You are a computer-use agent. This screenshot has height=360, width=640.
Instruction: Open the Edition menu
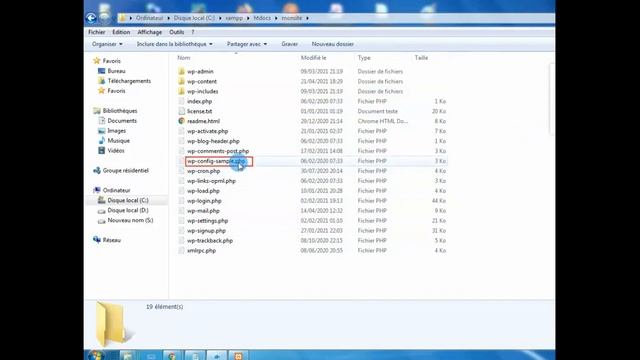121,32
